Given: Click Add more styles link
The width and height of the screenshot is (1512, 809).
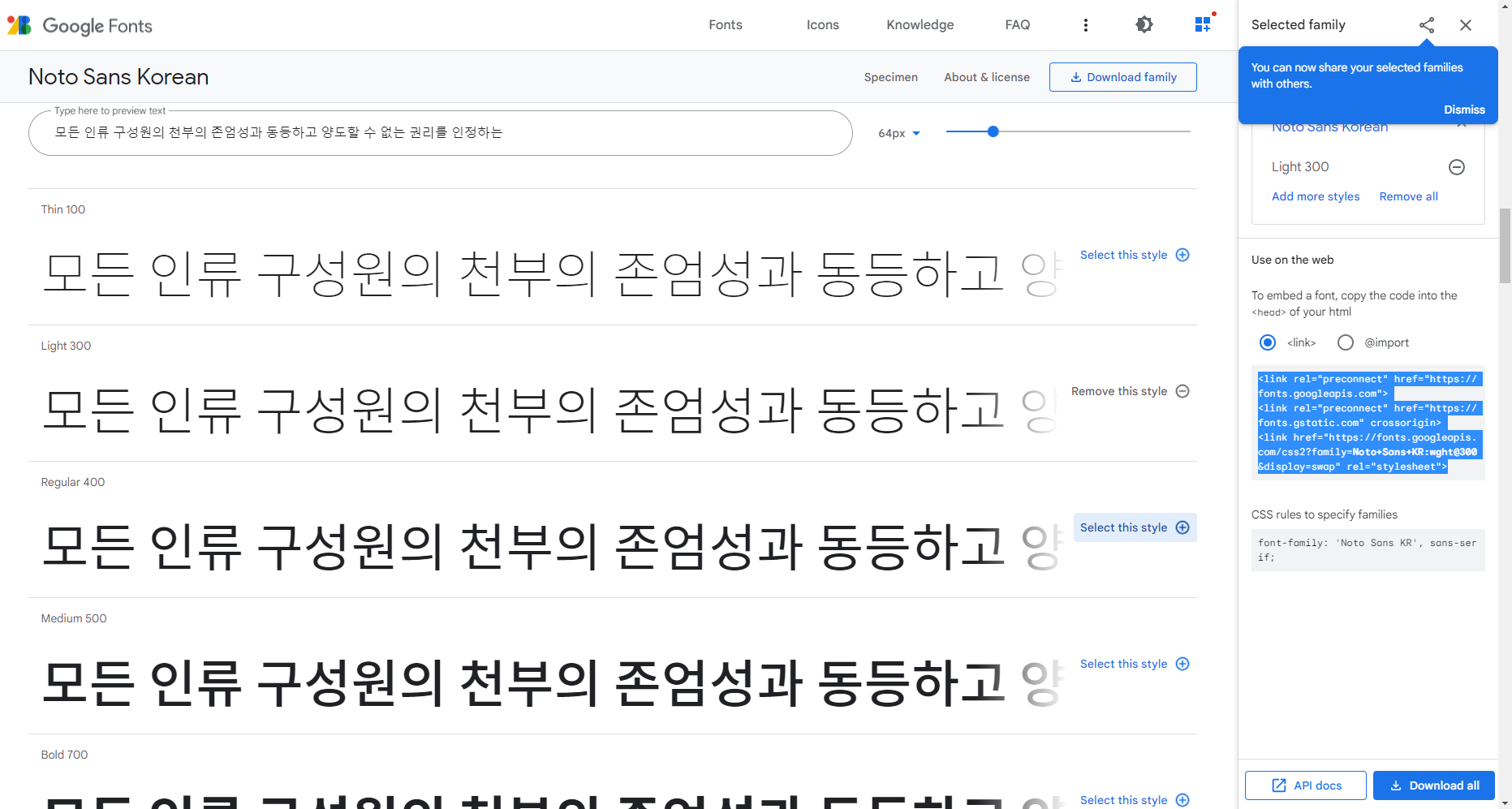Looking at the screenshot, I should [x=1316, y=196].
